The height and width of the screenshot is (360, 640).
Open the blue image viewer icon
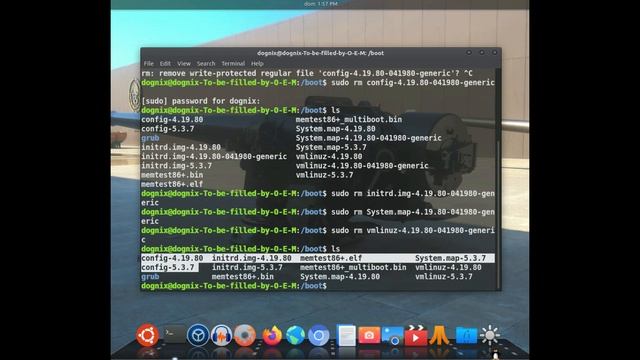(x=393, y=335)
